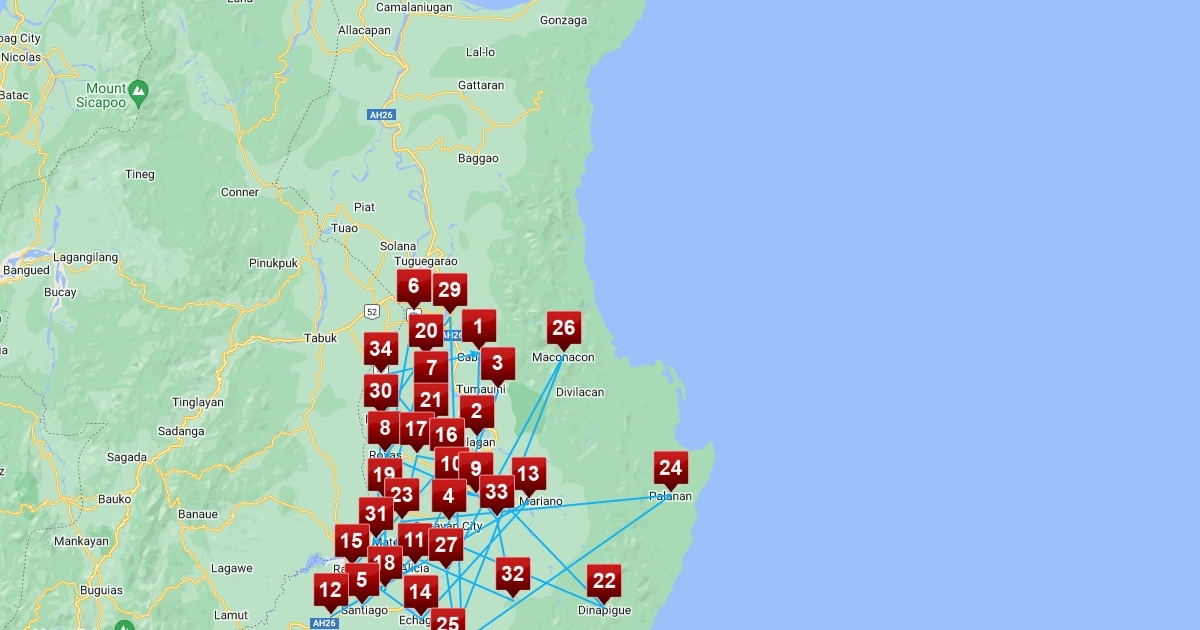Click the pin numbered 15

tap(351, 542)
